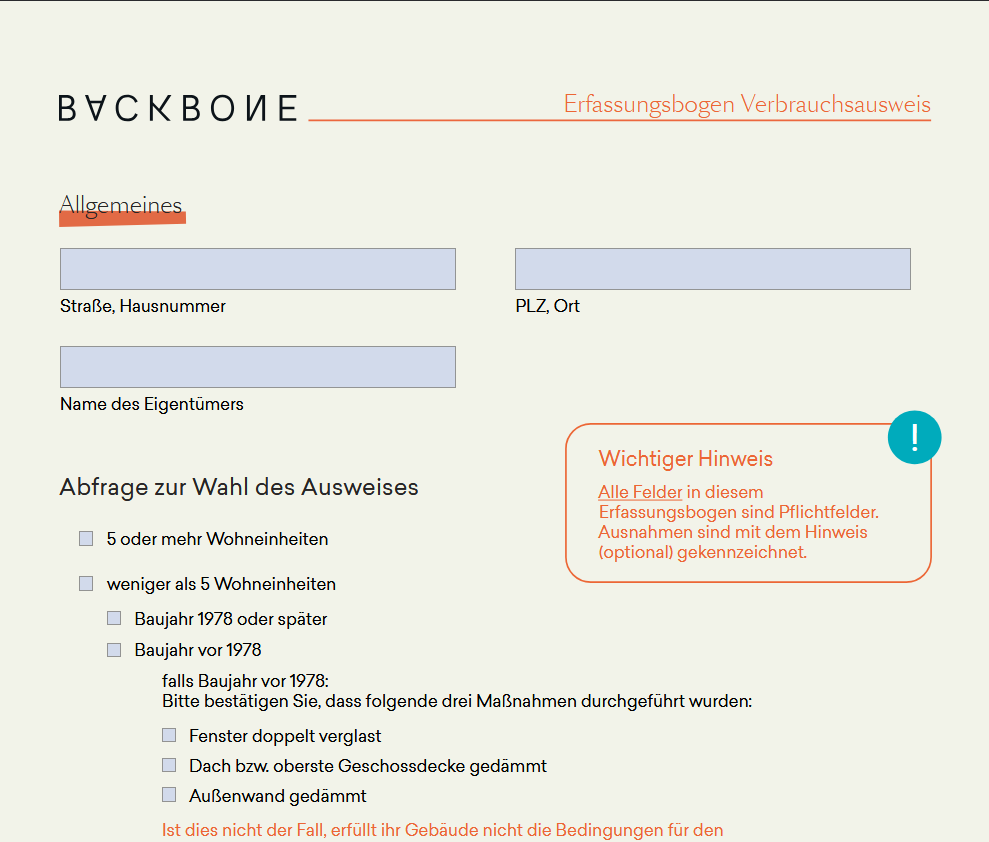Click the 'Abfrage zur Wahl des Ausweises' heading
The height and width of the screenshot is (842, 989).
click(239, 486)
